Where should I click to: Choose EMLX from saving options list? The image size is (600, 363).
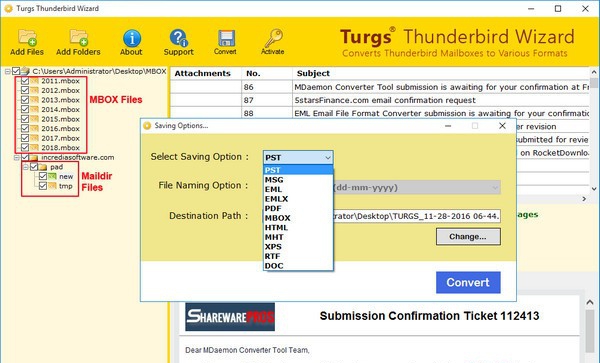click(298, 199)
